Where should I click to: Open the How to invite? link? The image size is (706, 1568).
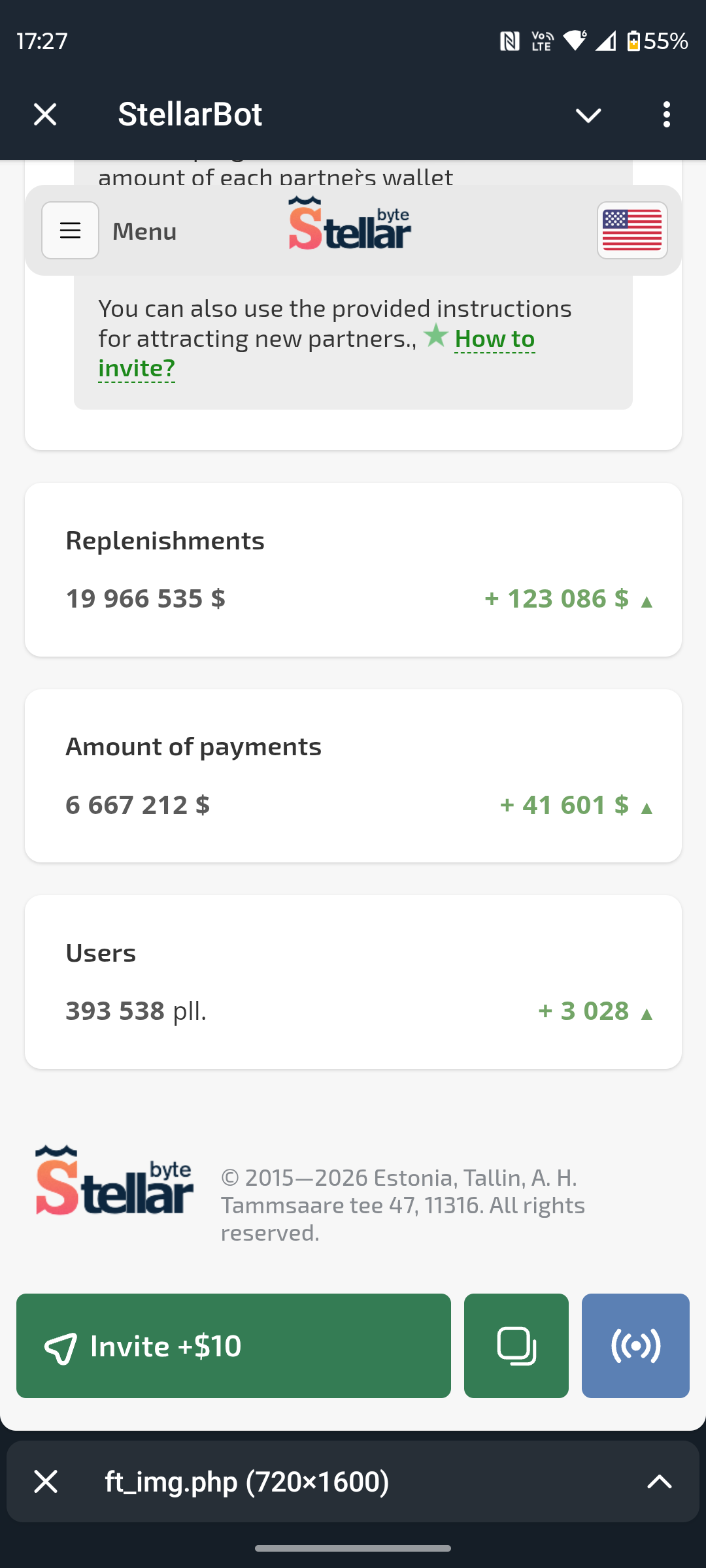coord(494,339)
